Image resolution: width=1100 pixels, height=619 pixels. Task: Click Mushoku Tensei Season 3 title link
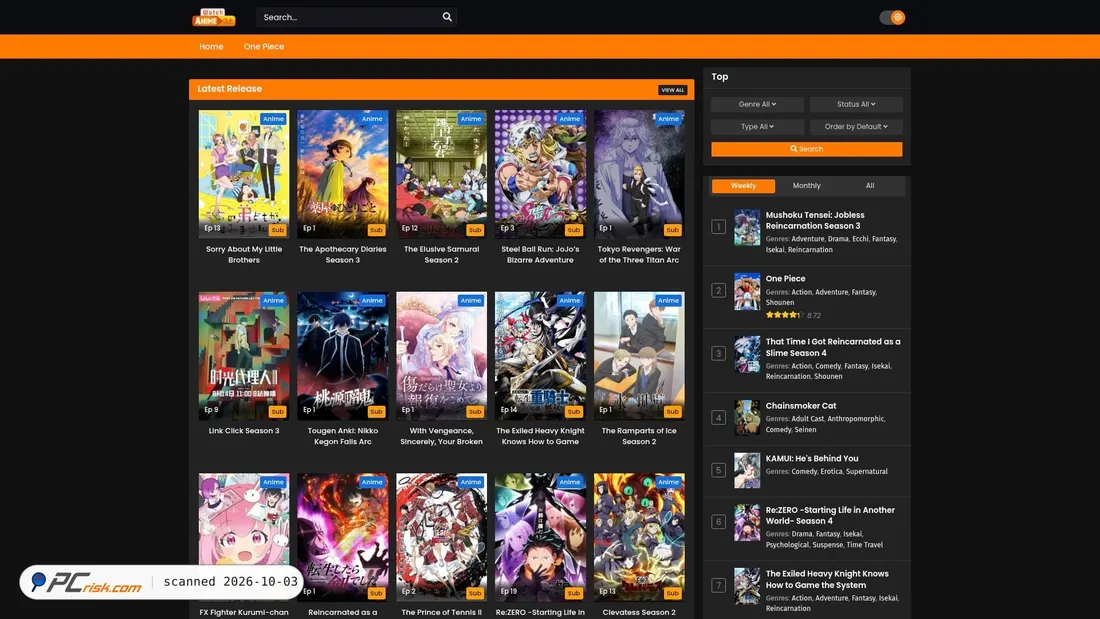[814, 220]
